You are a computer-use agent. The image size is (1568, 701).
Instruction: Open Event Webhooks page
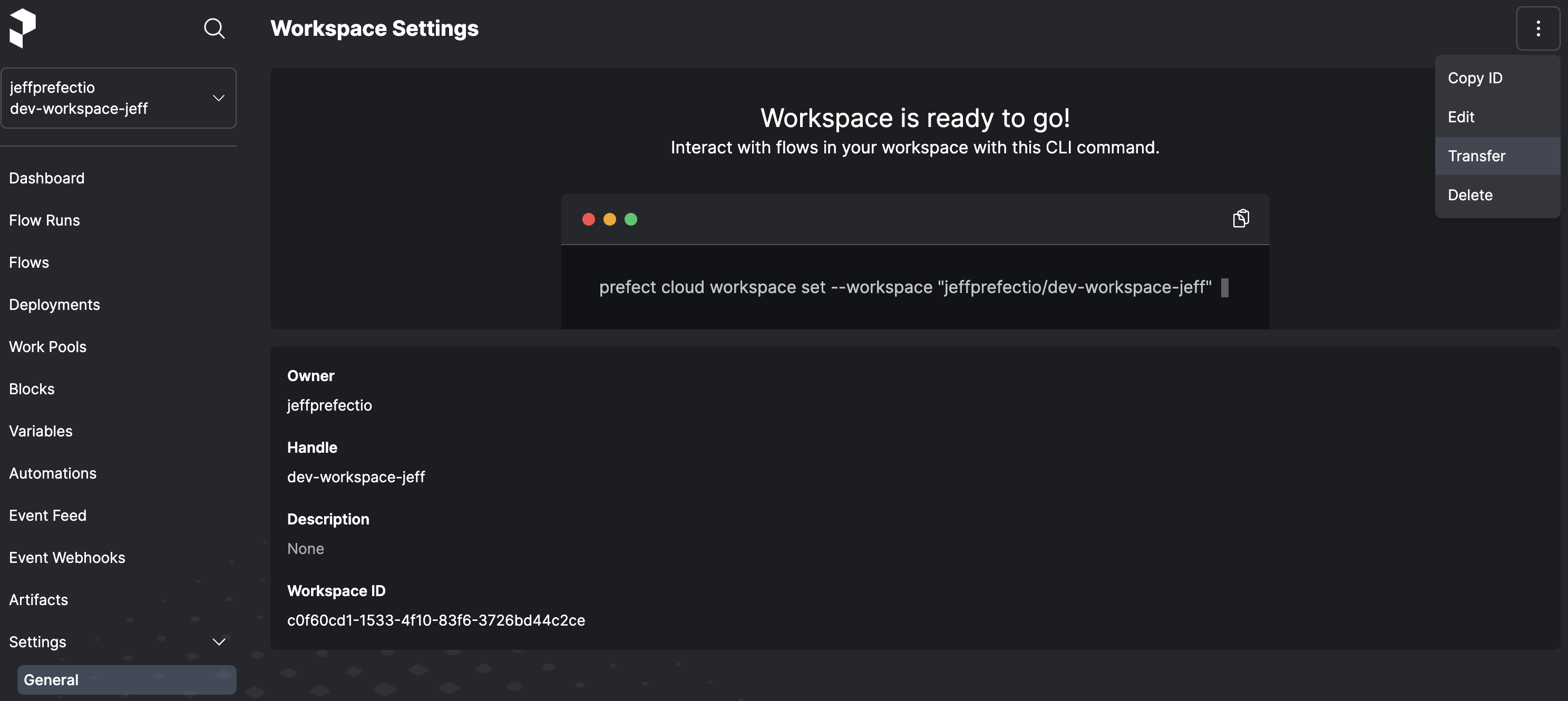coord(67,558)
